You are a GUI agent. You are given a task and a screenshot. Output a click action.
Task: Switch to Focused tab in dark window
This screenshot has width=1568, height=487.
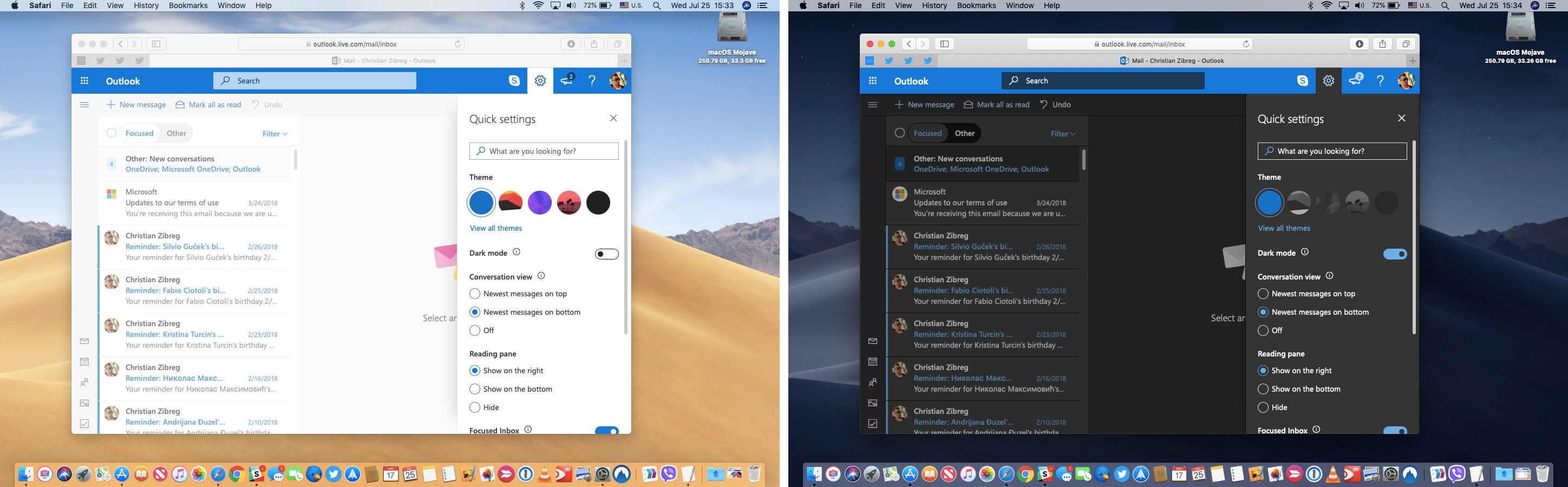[927, 133]
